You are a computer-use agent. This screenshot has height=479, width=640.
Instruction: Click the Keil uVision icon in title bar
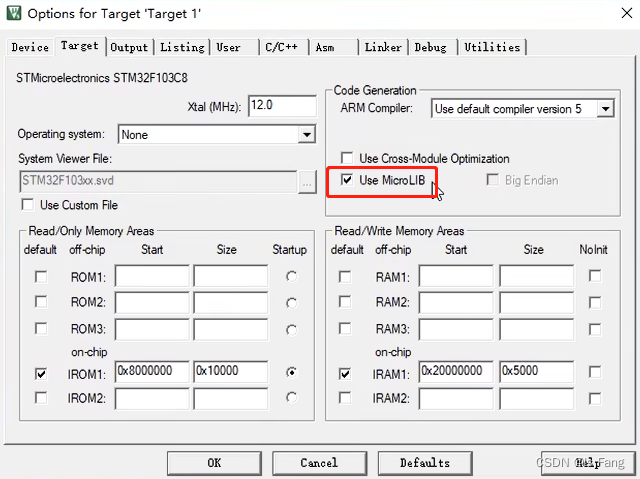(13, 13)
